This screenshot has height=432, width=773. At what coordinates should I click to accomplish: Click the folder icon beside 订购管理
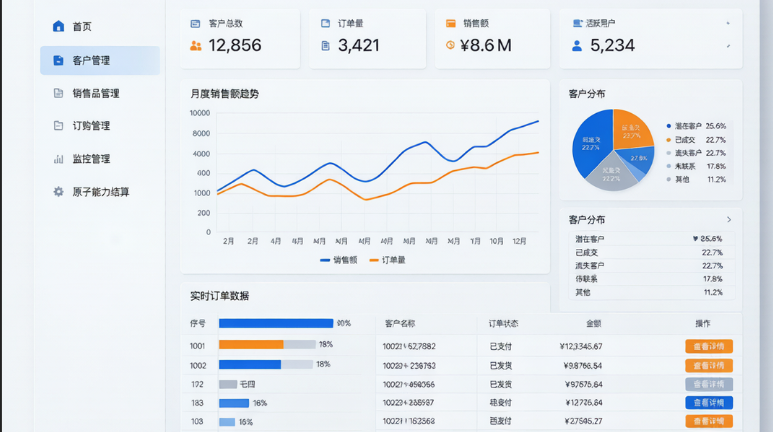pyautogui.click(x=58, y=125)
